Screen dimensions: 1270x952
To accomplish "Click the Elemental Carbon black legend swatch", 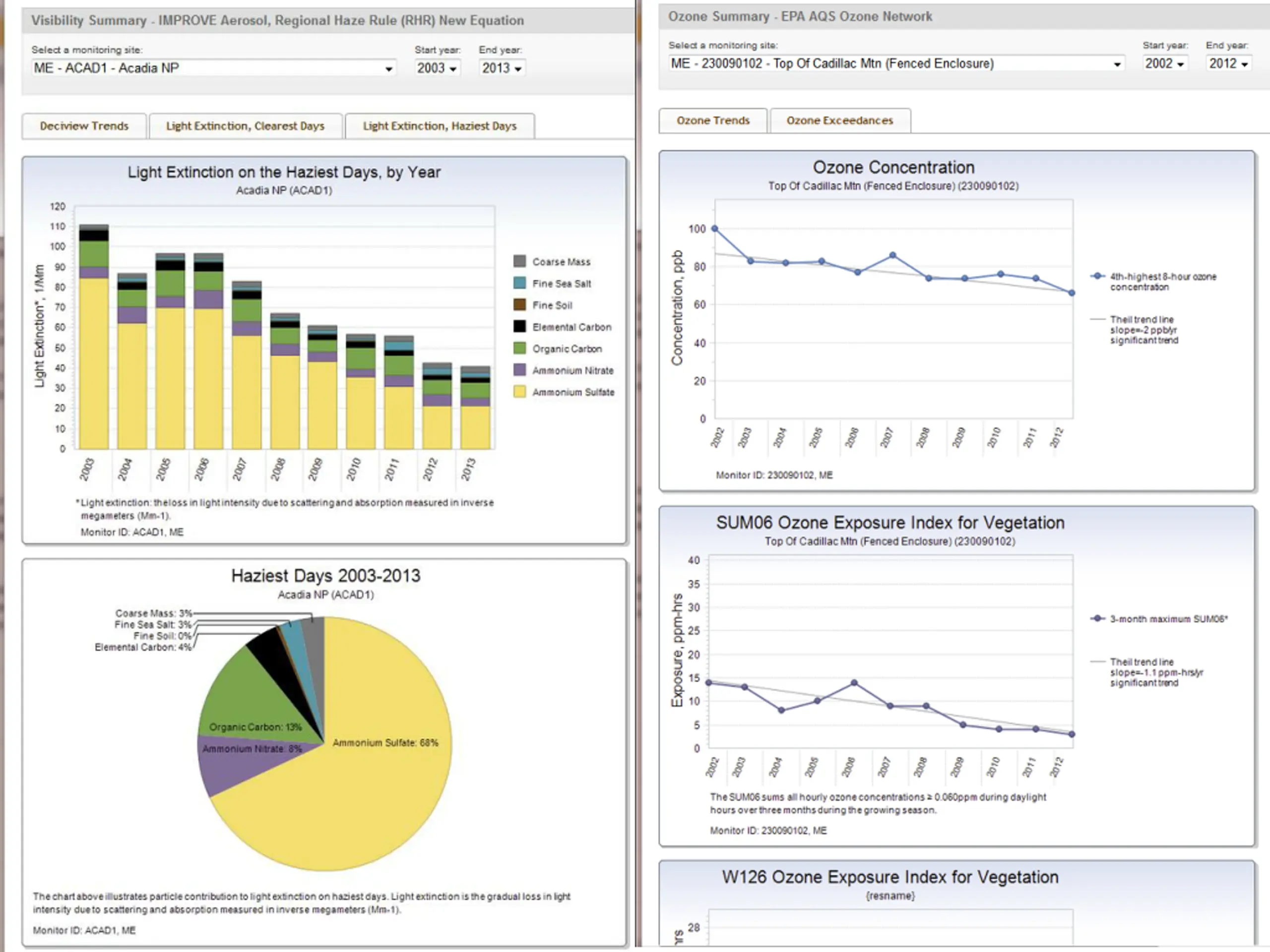I will click(x=519, y=327).
